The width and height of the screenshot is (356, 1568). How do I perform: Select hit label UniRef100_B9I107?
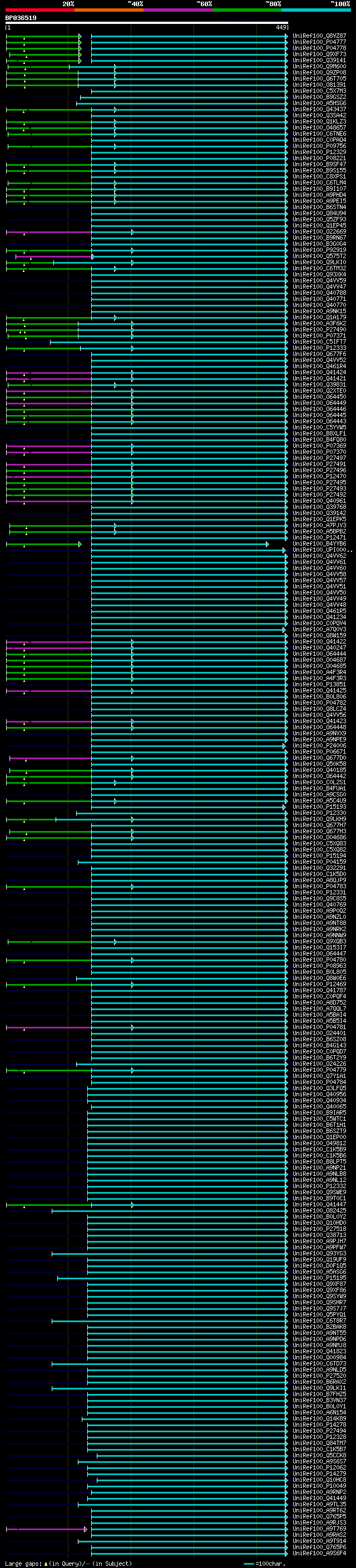click(319, 189)
